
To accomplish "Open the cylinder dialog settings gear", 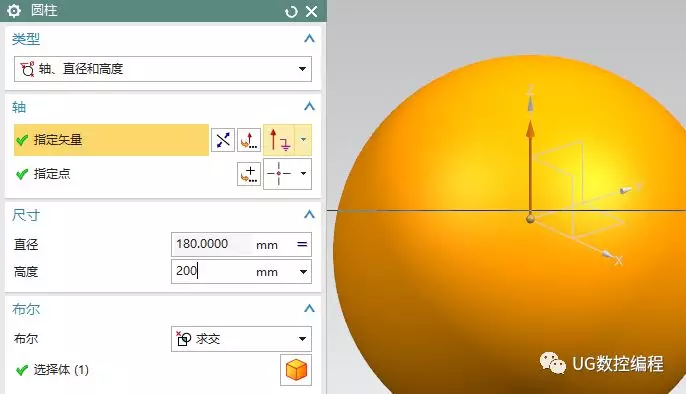I will click(x=14, y=10).
